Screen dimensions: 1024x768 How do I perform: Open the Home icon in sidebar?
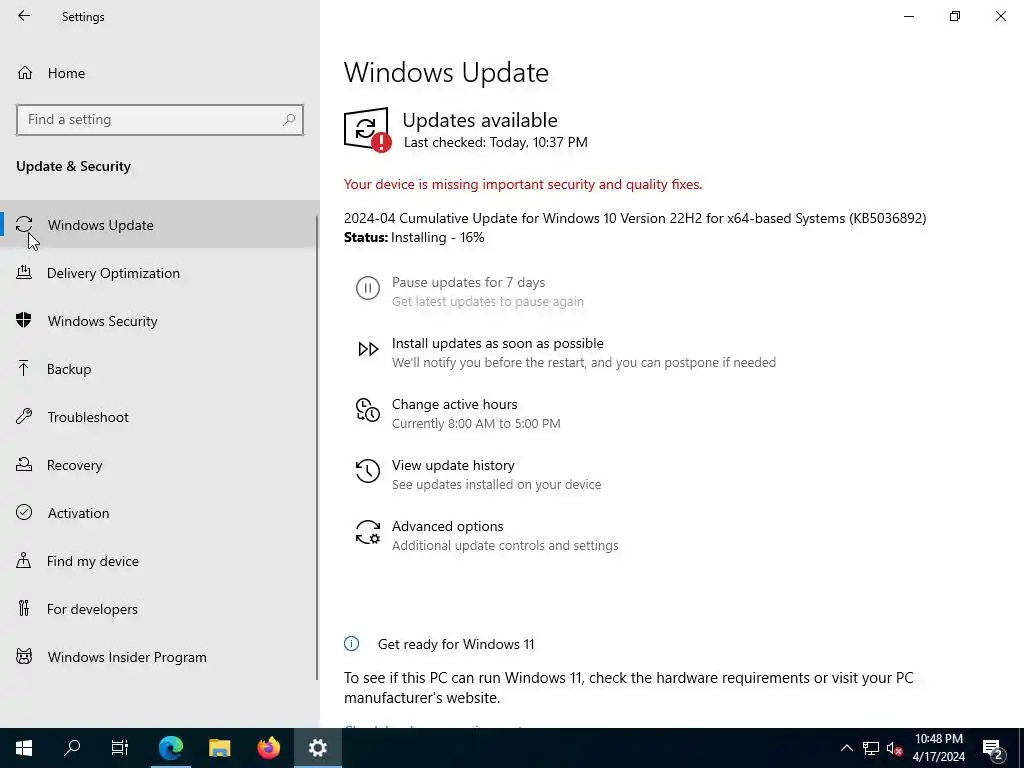click(25, 72)
